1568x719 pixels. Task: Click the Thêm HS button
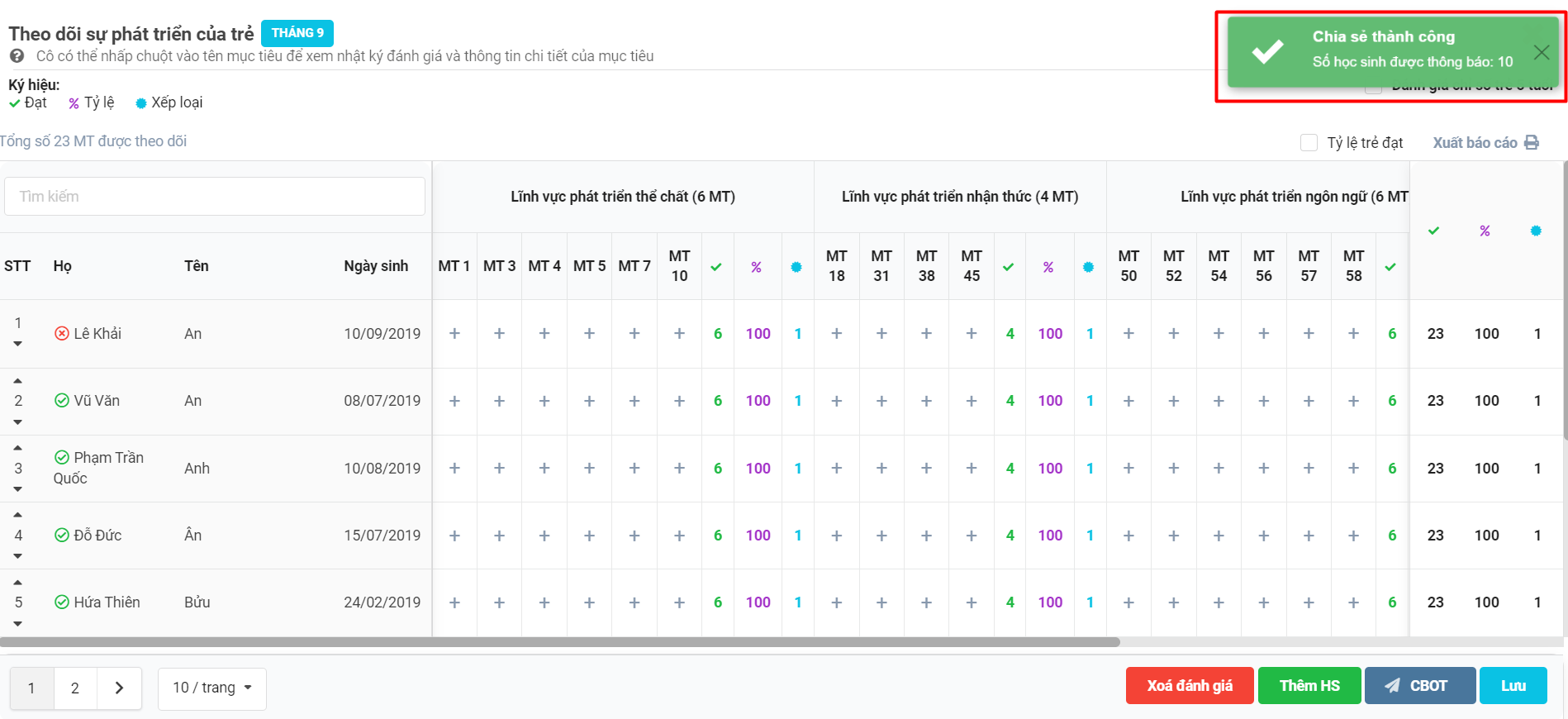pos(1309,686)
